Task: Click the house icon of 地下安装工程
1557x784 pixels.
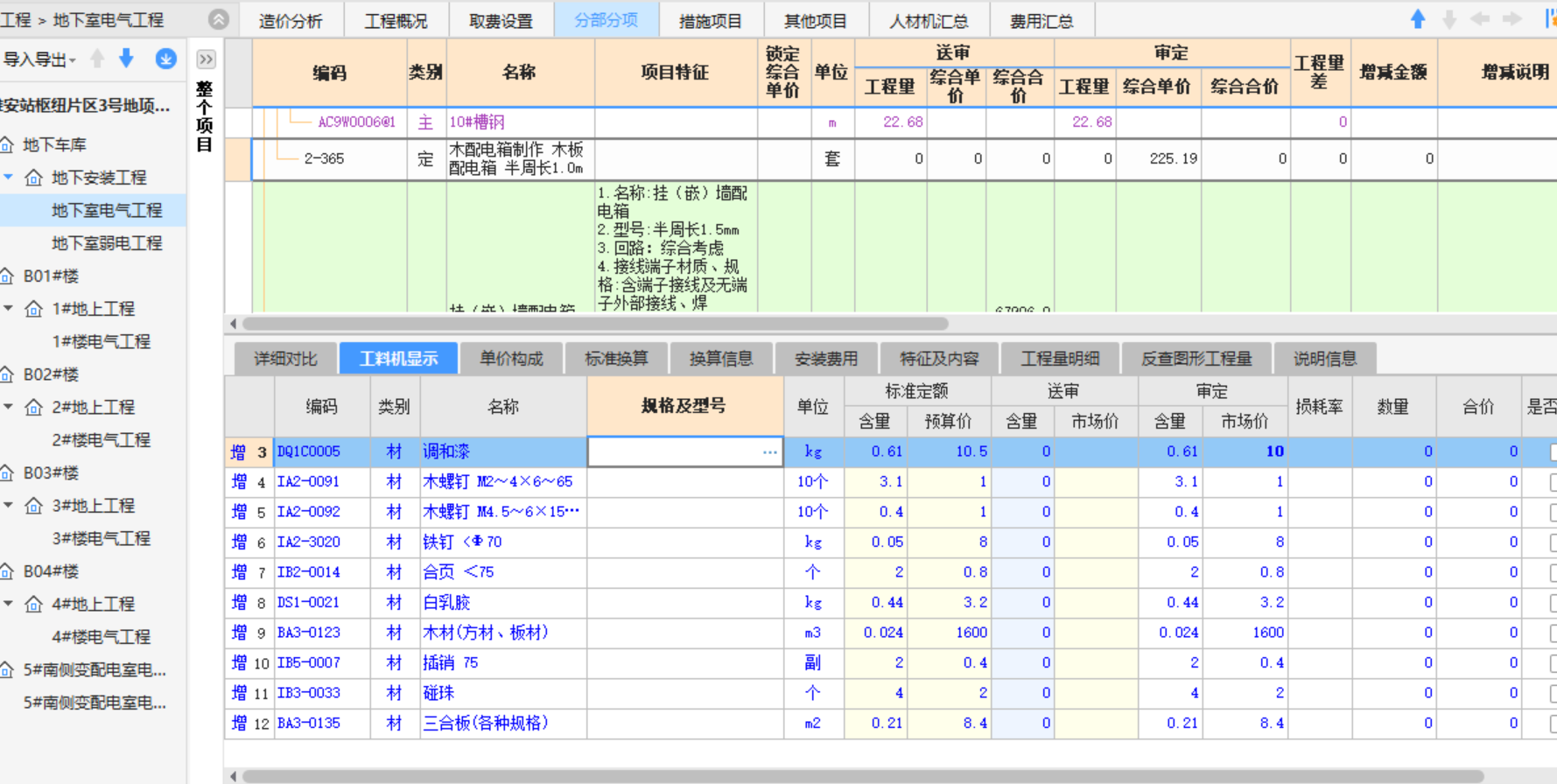Action: [33, 178]
